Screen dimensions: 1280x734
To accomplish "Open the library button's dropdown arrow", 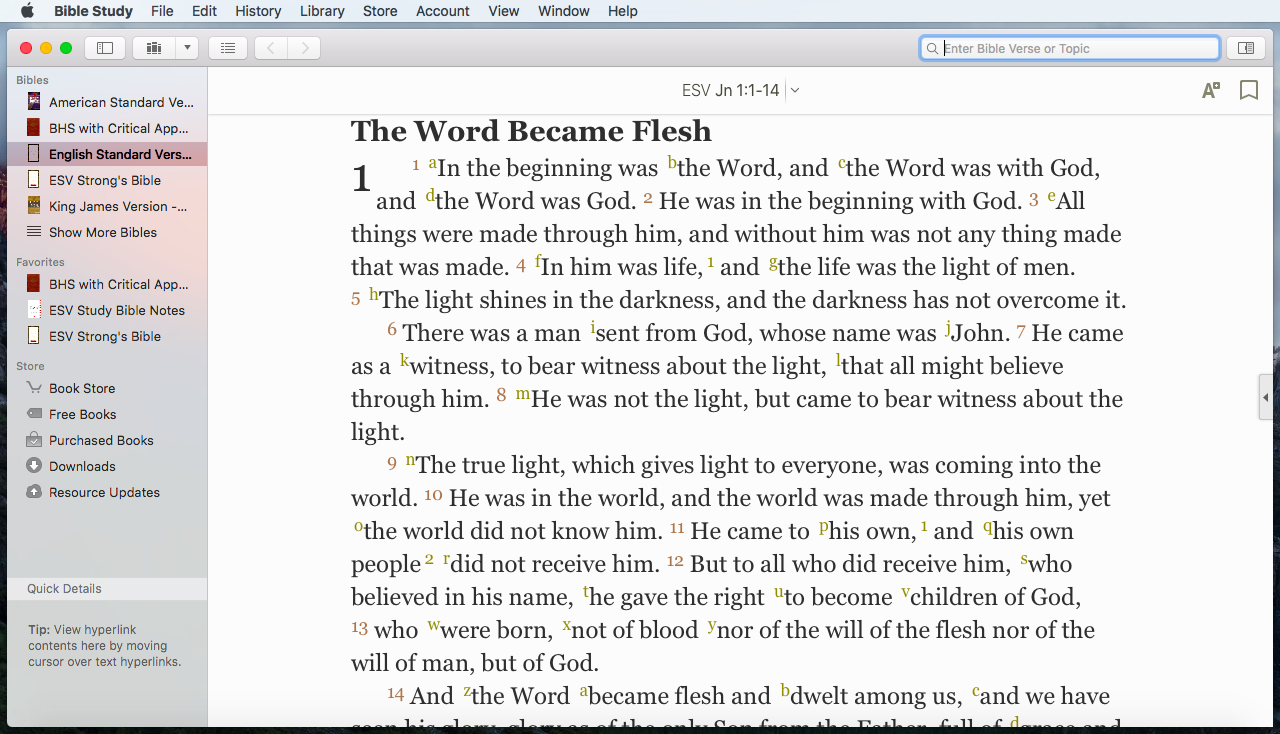I will [187, 48].
